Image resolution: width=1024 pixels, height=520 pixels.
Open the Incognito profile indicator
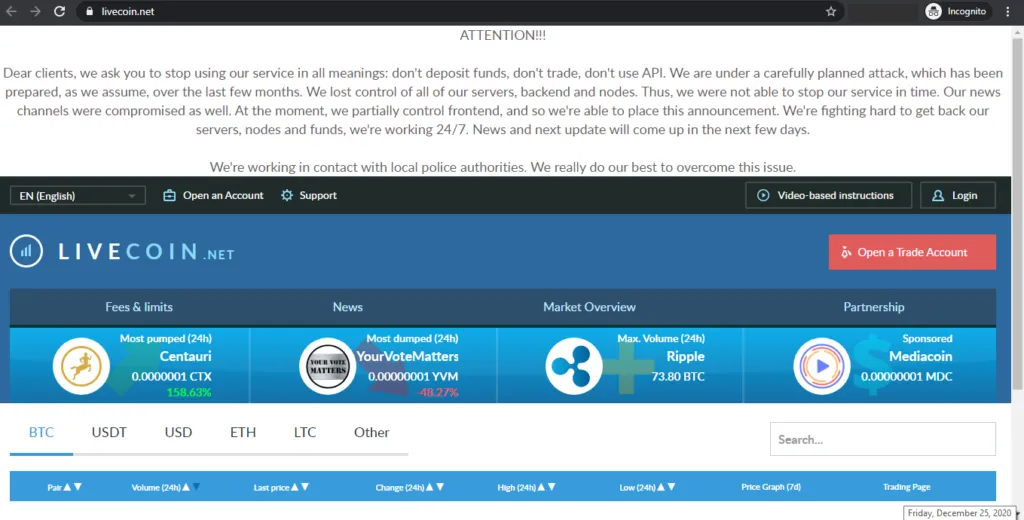(956, 11)
